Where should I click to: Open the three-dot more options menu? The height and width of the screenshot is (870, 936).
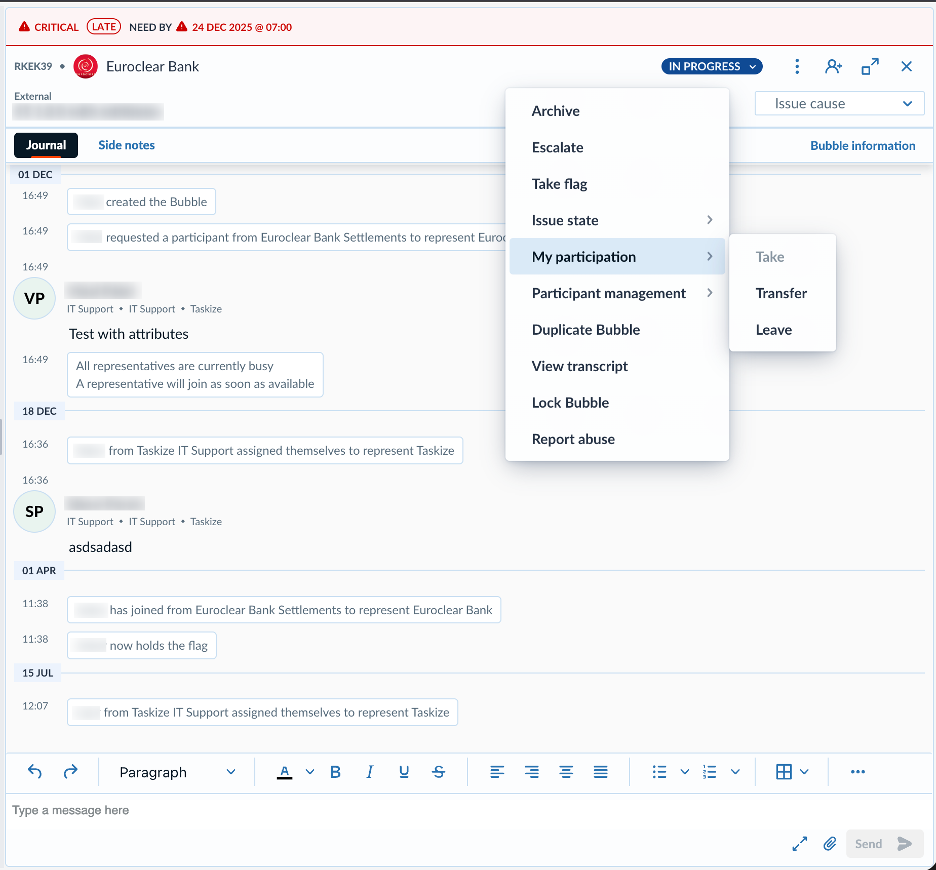tap(797, 66)
